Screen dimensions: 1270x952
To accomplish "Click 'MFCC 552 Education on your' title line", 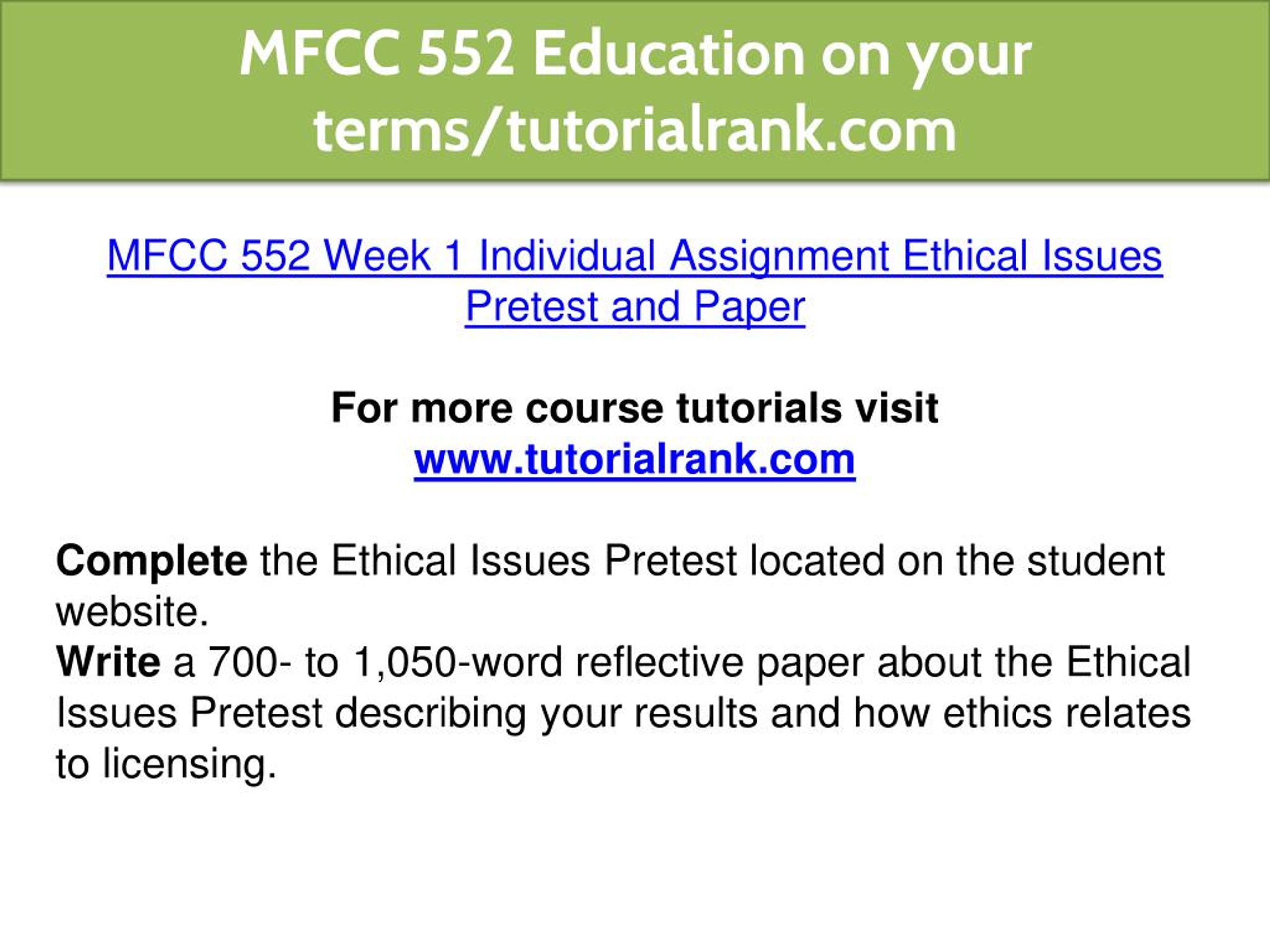I will (x=635, y=55).
